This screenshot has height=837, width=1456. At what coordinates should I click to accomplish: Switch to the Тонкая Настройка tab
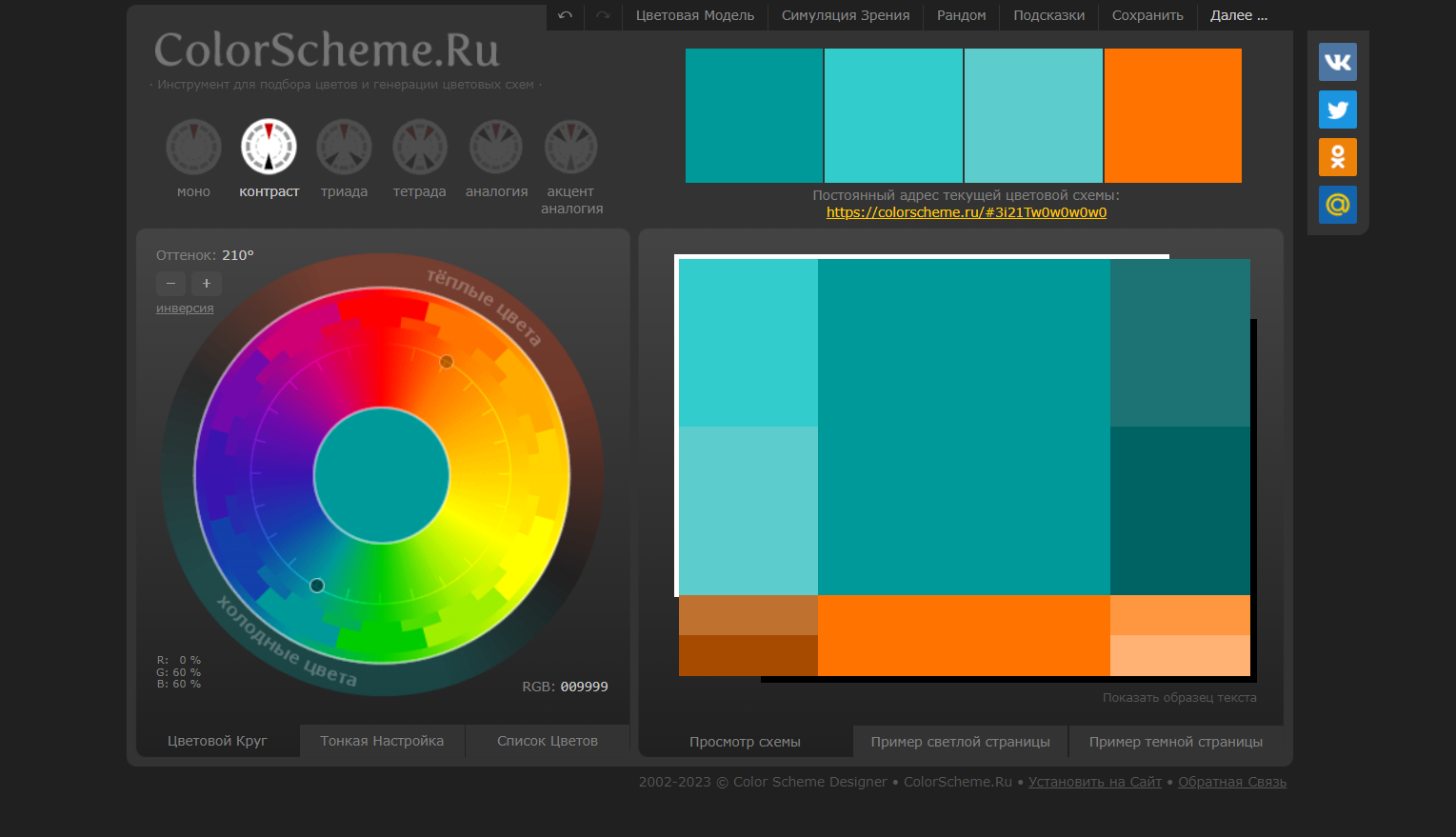click(382, 741)
